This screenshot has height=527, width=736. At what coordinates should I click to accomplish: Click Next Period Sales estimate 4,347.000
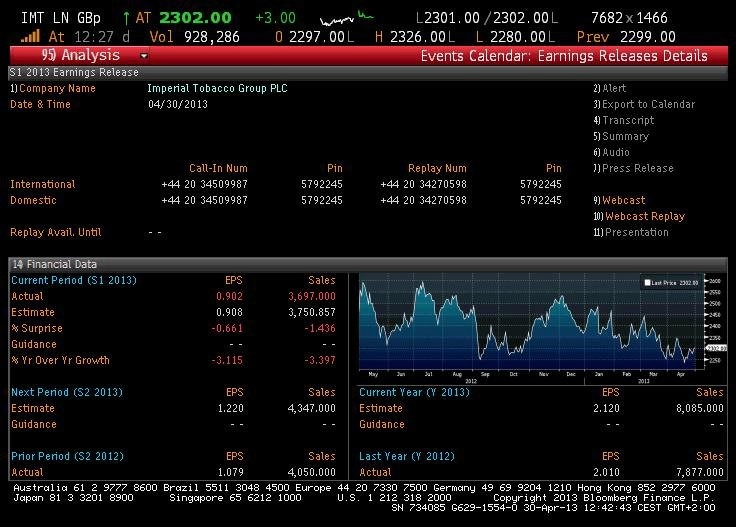tap(312, 408)
